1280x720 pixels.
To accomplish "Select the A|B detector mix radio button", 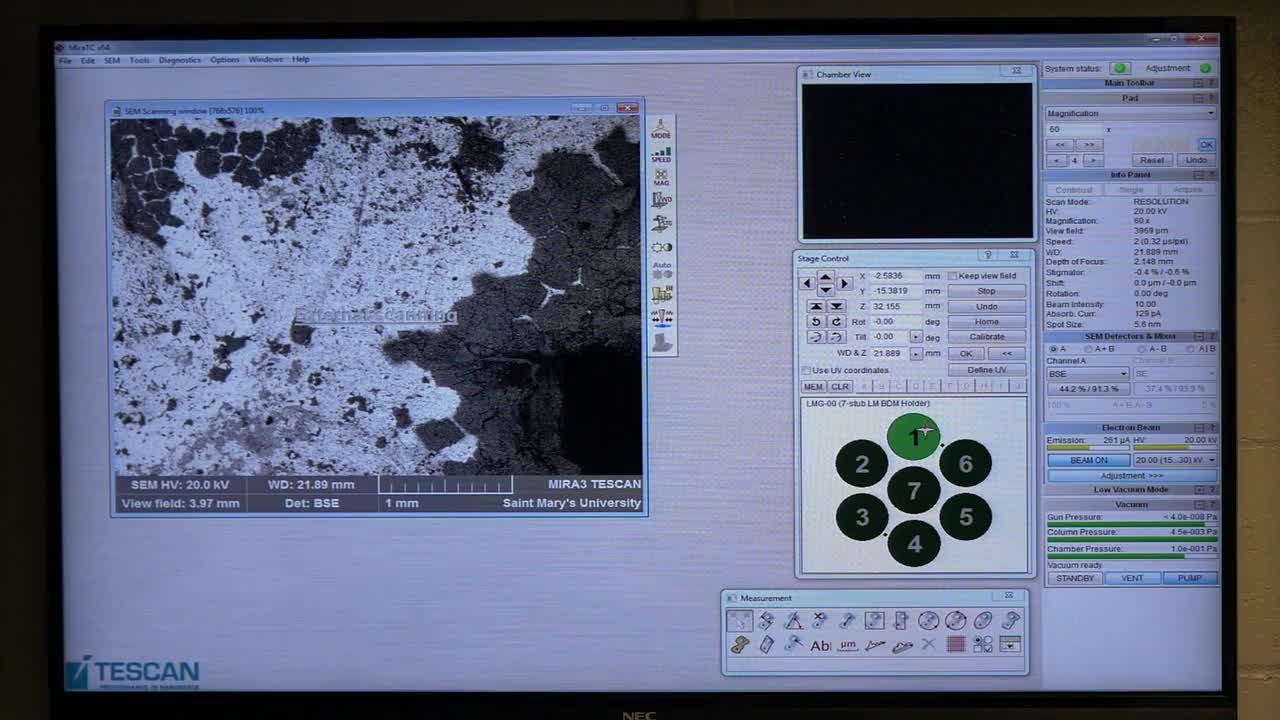I will (1190, 349).
